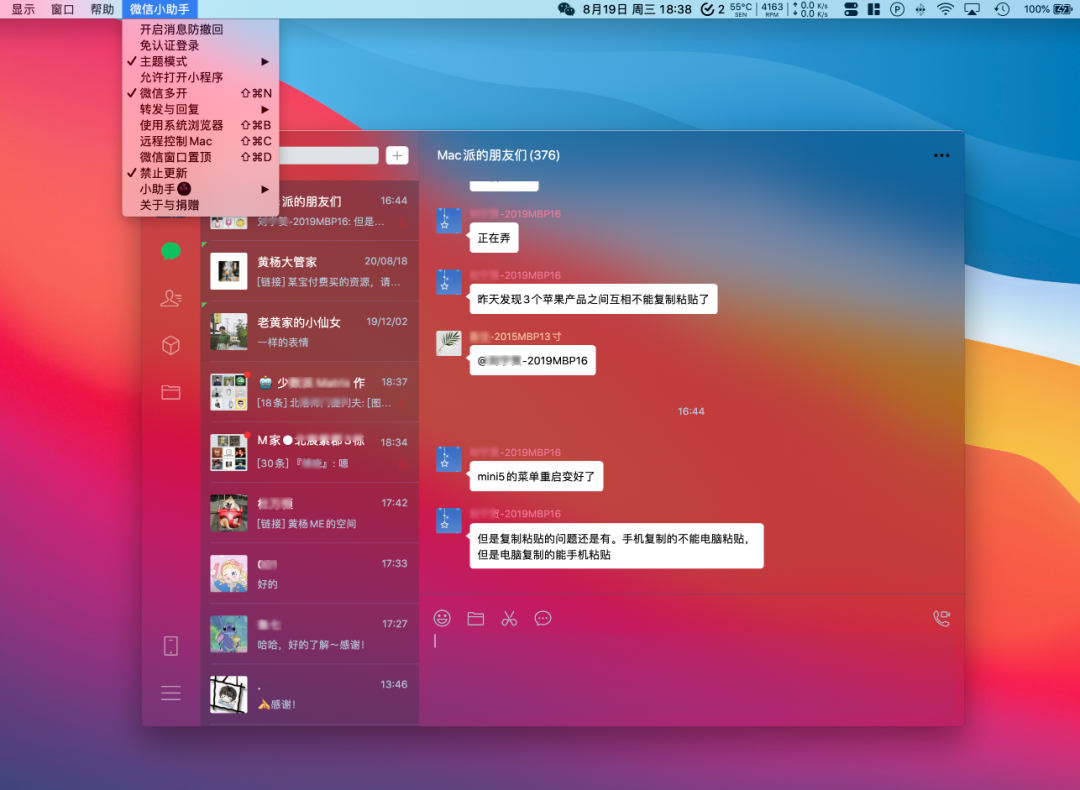
Task: Open the 帮助 menu
Action: [x=102, y=9]
